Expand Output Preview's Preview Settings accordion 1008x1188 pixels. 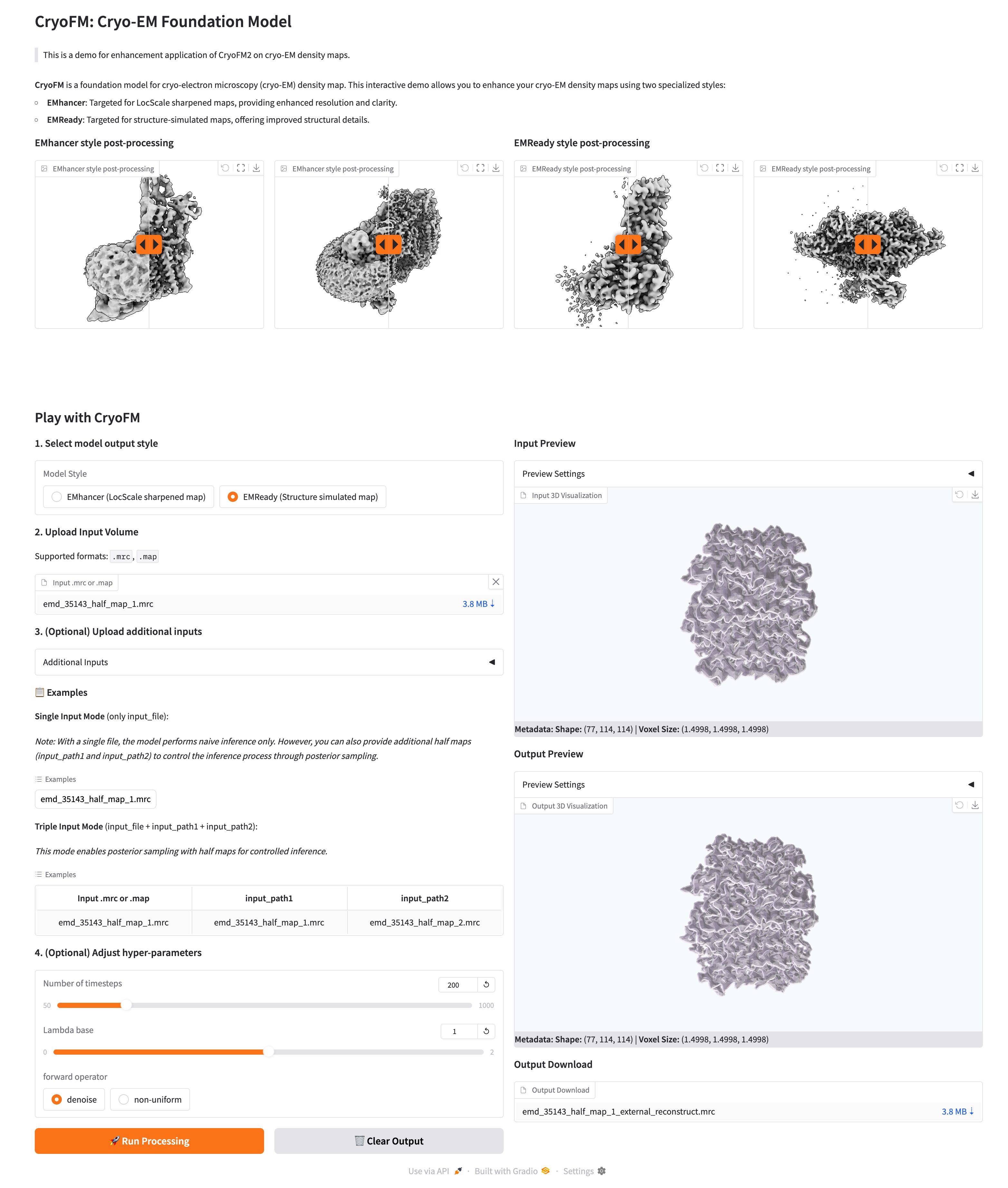tap(747, 785)
